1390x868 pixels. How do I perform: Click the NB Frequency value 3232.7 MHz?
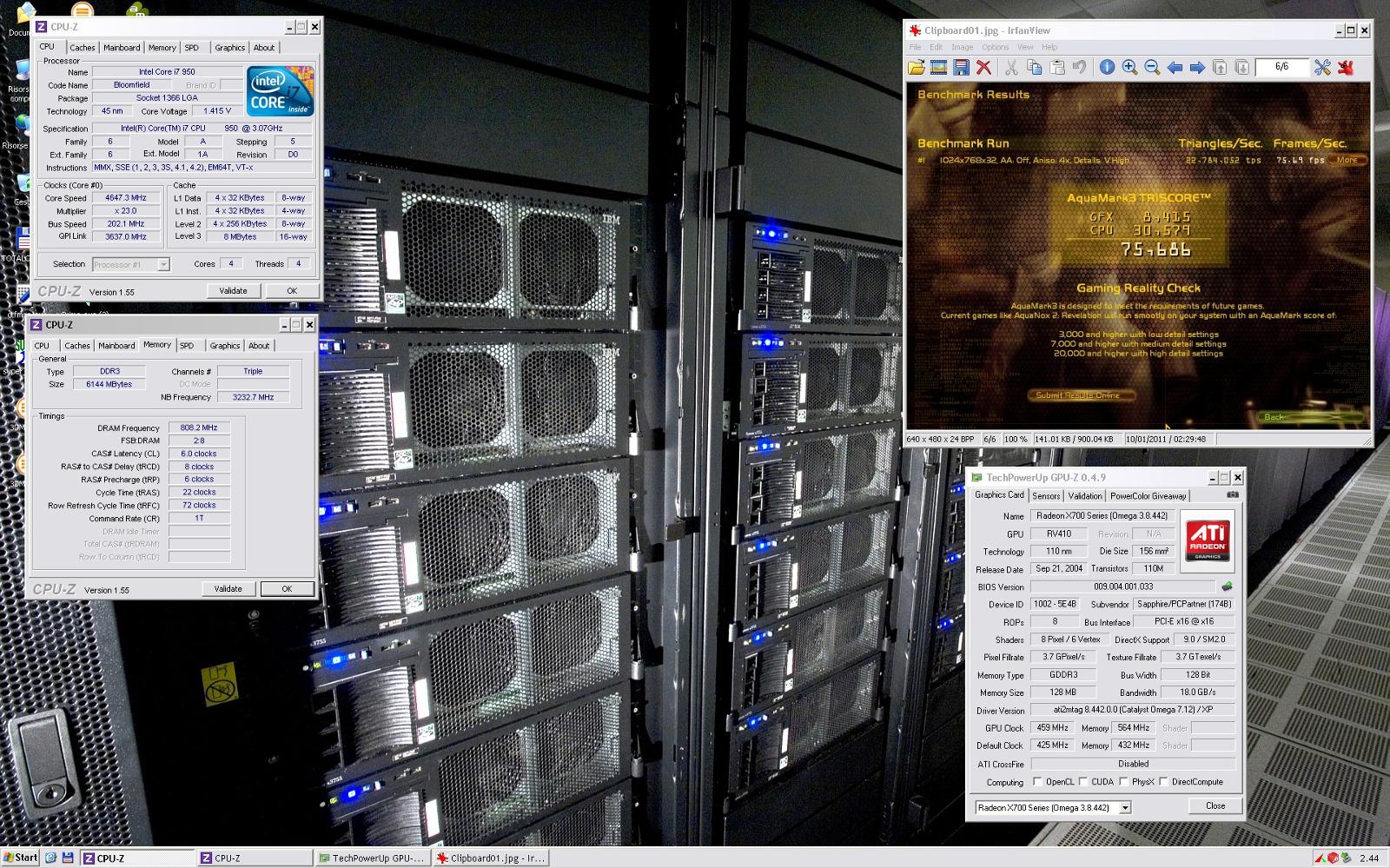click(253, 397)
